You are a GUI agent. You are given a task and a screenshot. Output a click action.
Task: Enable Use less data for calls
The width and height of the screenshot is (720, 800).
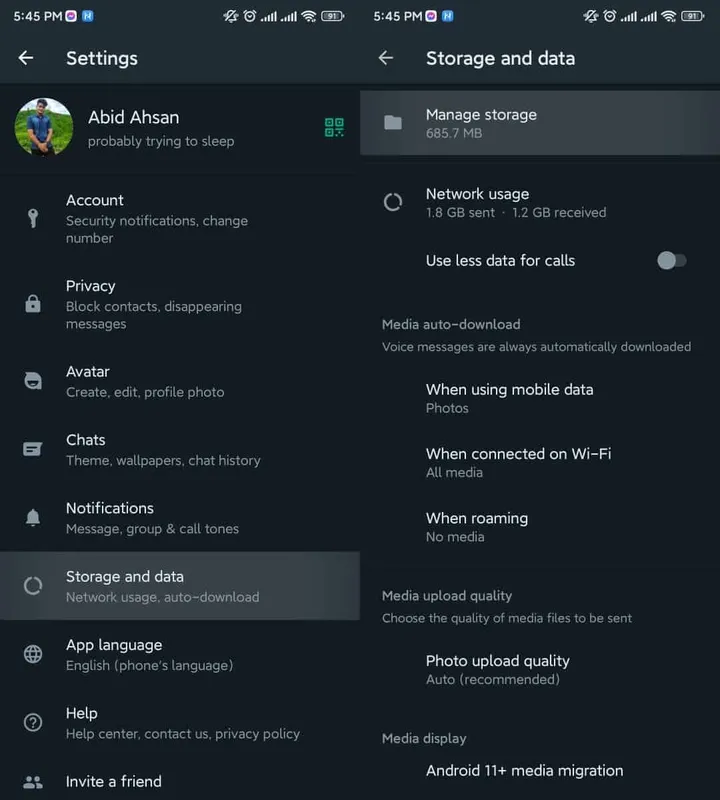point(671,260)
